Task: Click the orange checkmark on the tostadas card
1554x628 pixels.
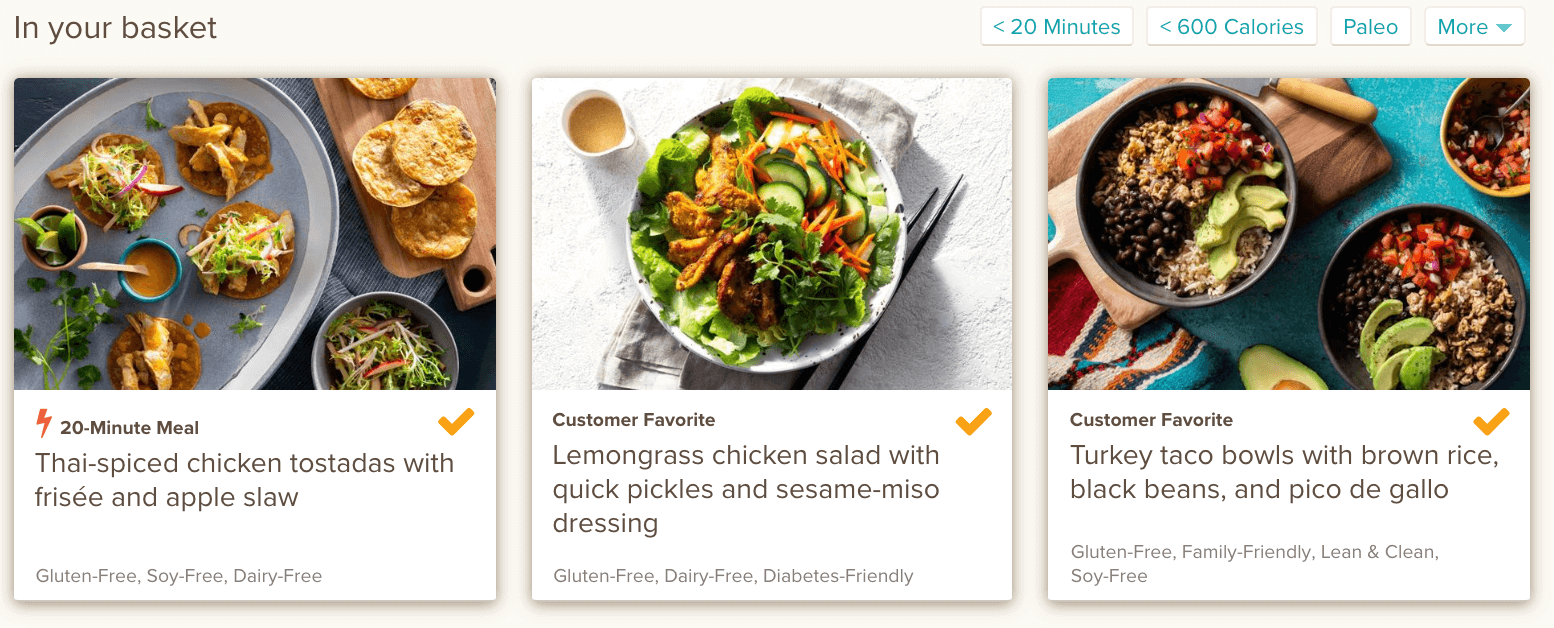Action: click(455, 422)
